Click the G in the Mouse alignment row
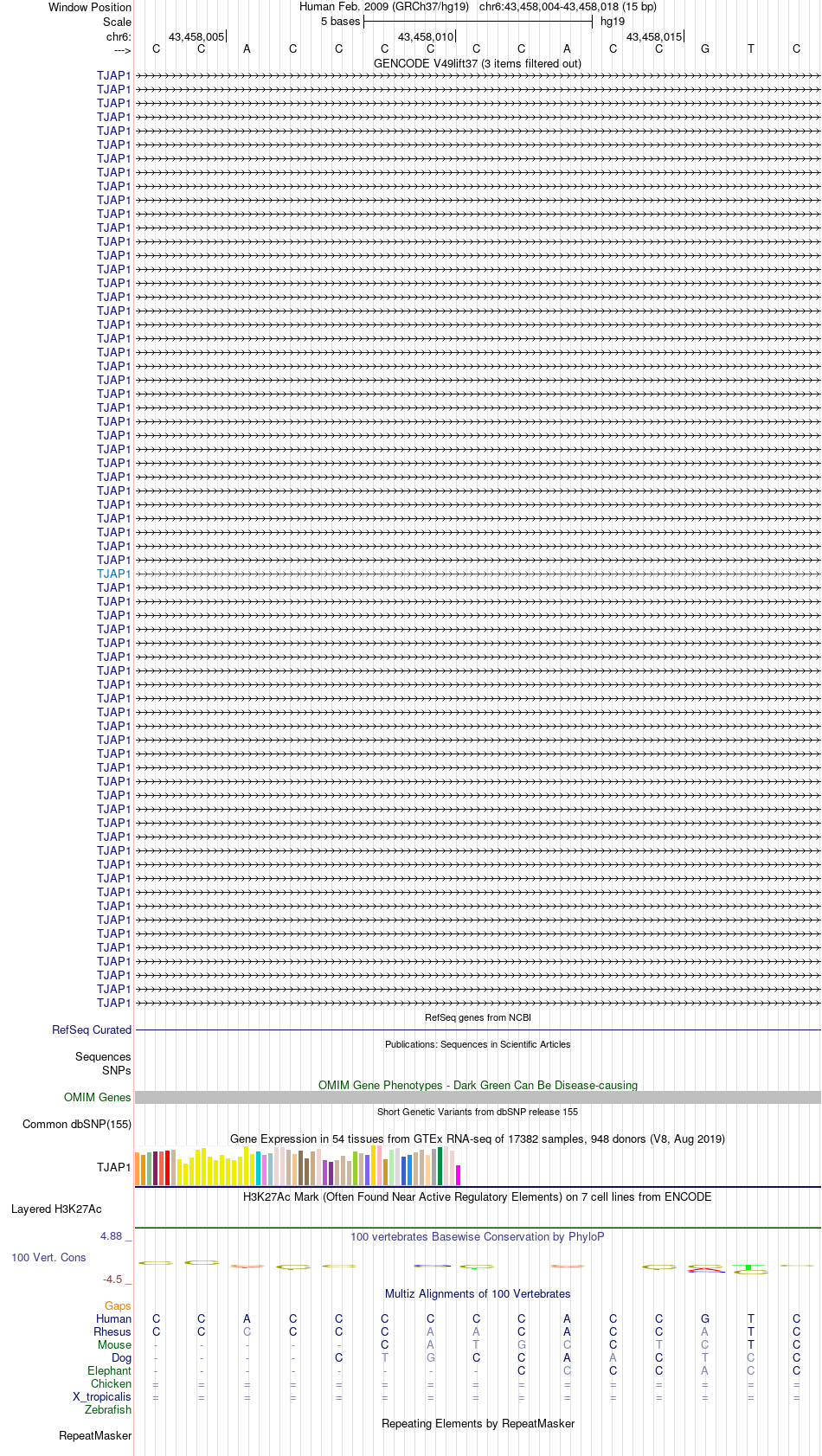 click(x=522, y=1345)
